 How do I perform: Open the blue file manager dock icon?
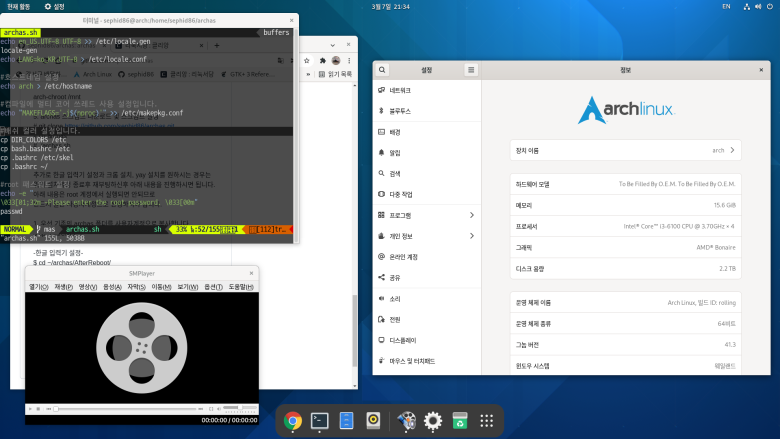click(x=346, y=421)
